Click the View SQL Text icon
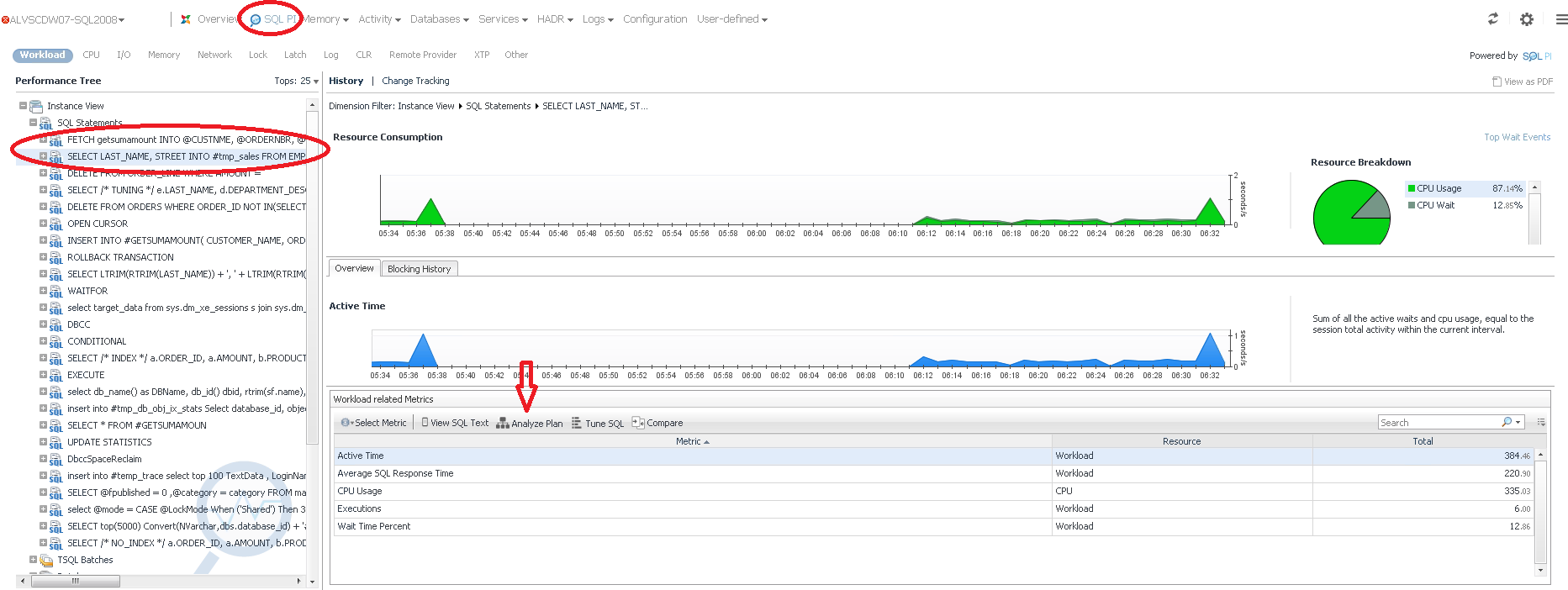 425,423
